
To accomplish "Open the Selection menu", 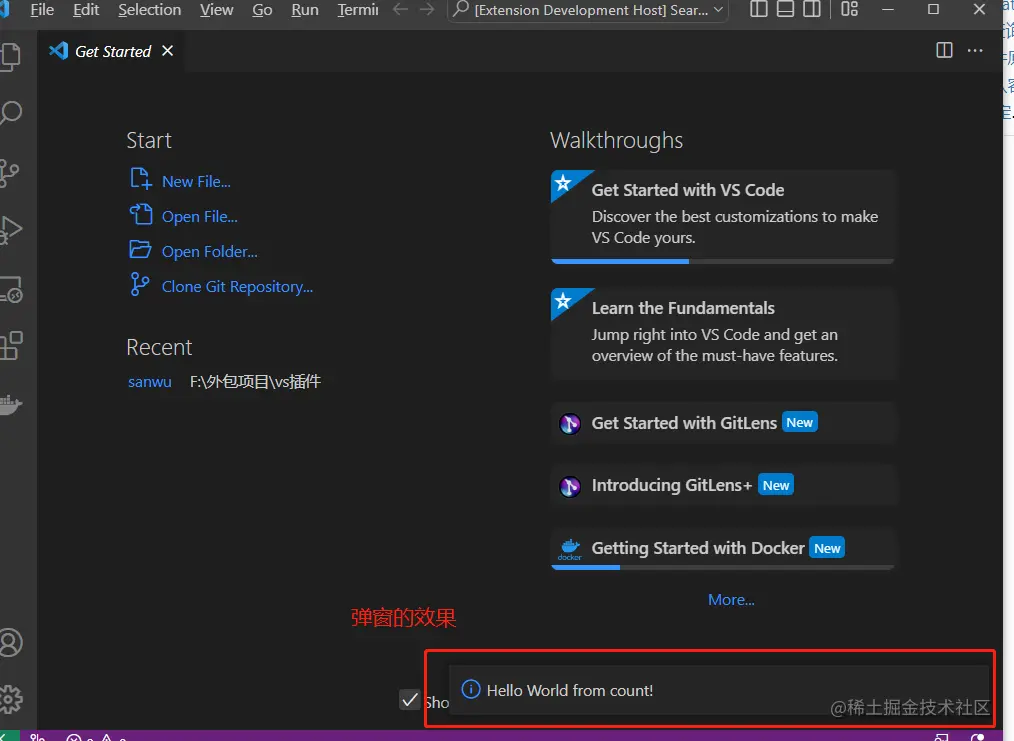I will [x=149, y=10].
